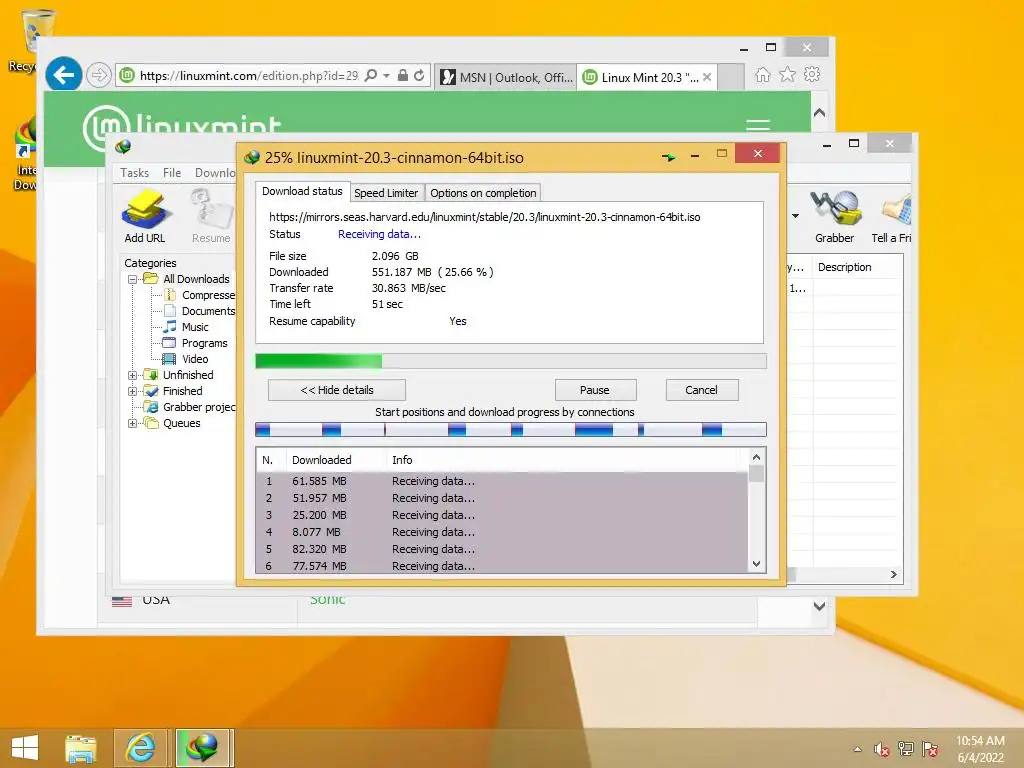The width and height of the screenshot is (1024, 768).
Task: Select connection row 5 with 82.320 MB
Action: click(502, 549)
